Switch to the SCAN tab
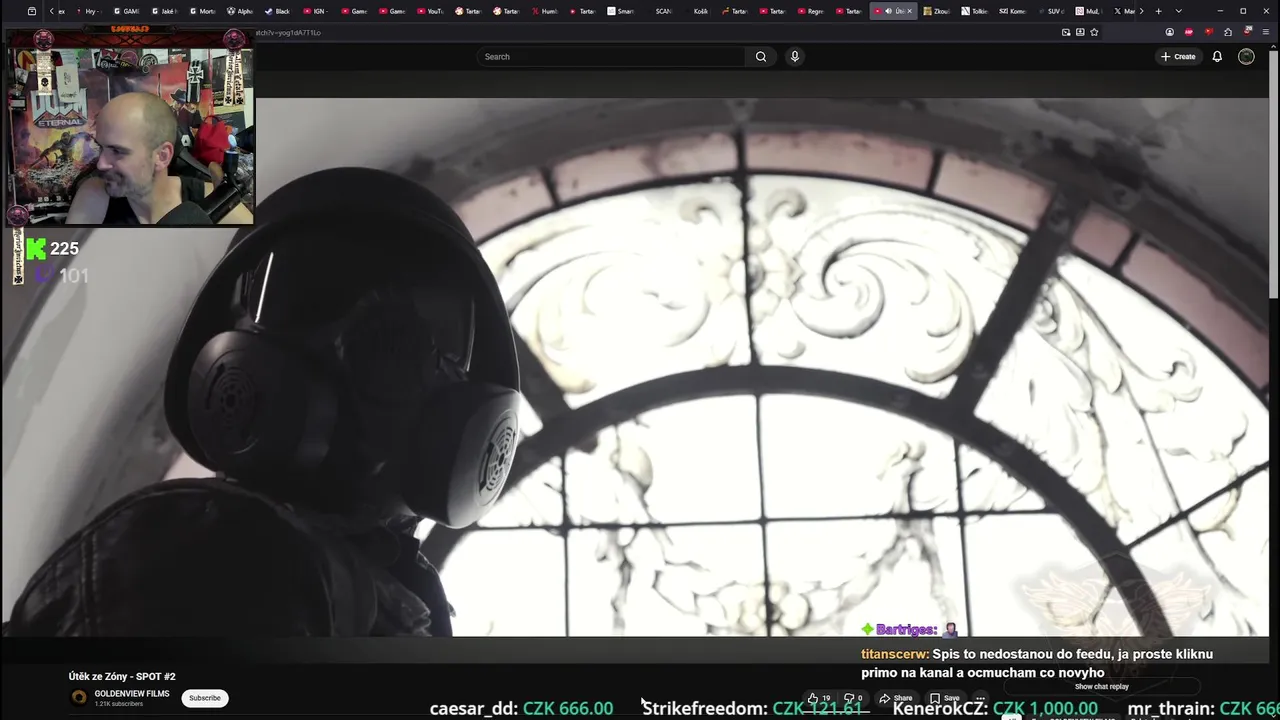Screen dimensions: 1280x720 659,11
